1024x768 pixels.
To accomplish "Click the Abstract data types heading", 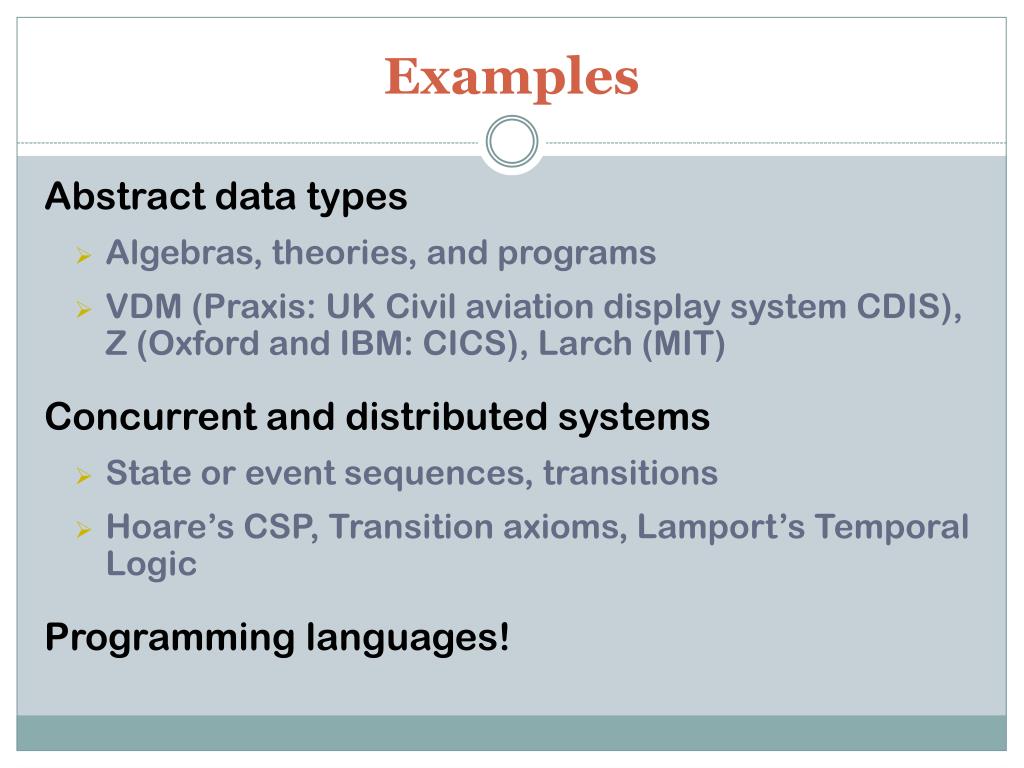I will click(226, 197).
